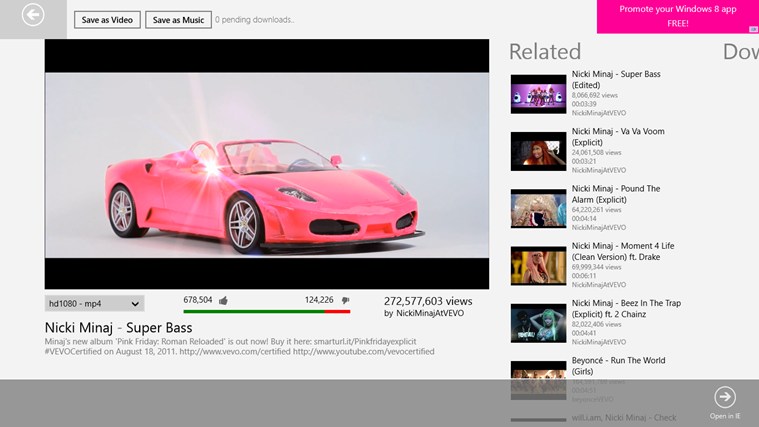Select the Related section heading

545,52
